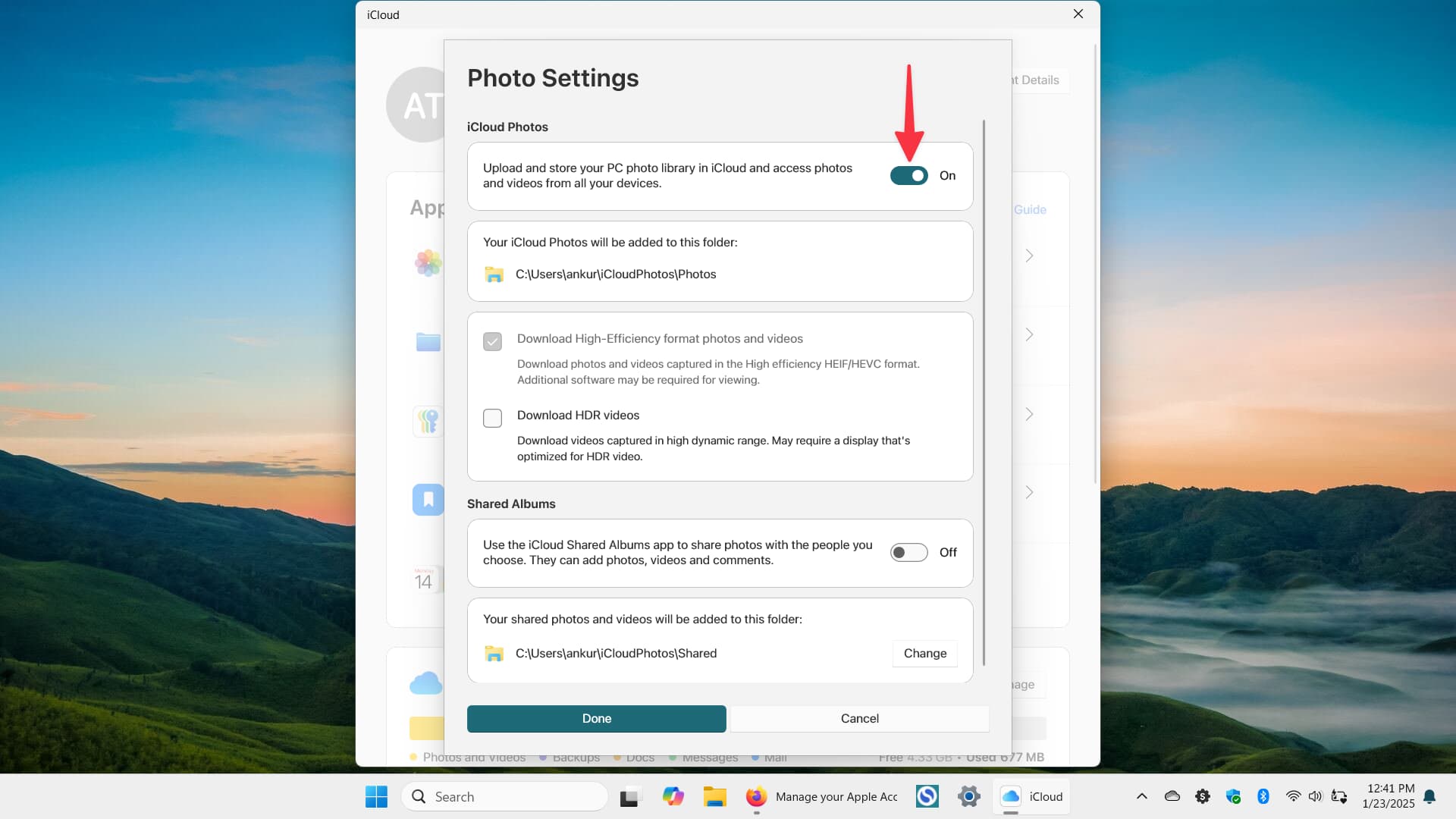Click the Bookmarks icon in iCloud window
Image resolution: width=1456 pixels, height=819 pixels.
pyautogui.click(x=428, y=500)
